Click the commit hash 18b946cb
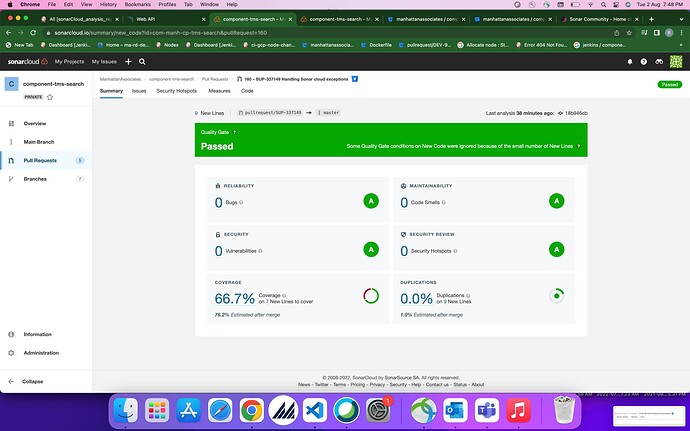Viewport: 690px width, 431px height. tap(576, 113)
